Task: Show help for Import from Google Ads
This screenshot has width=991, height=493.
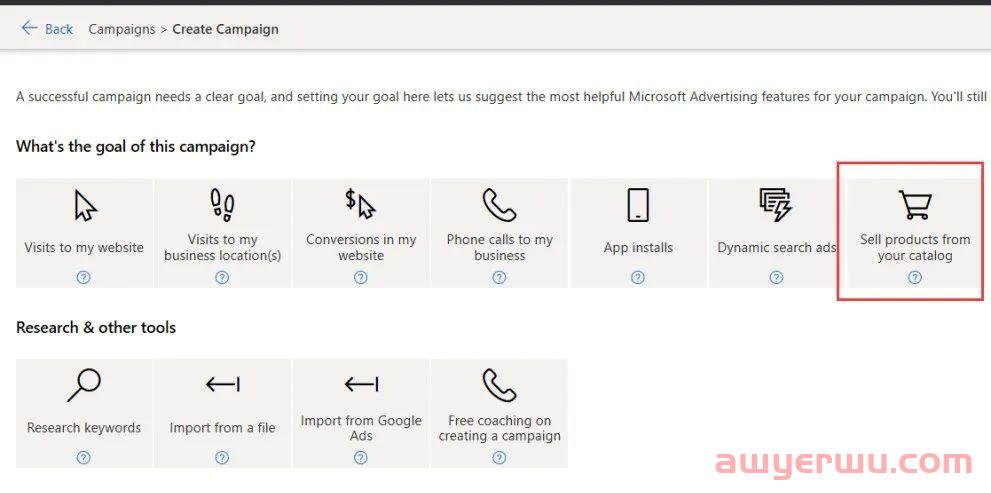Action: tap(361, 458)
